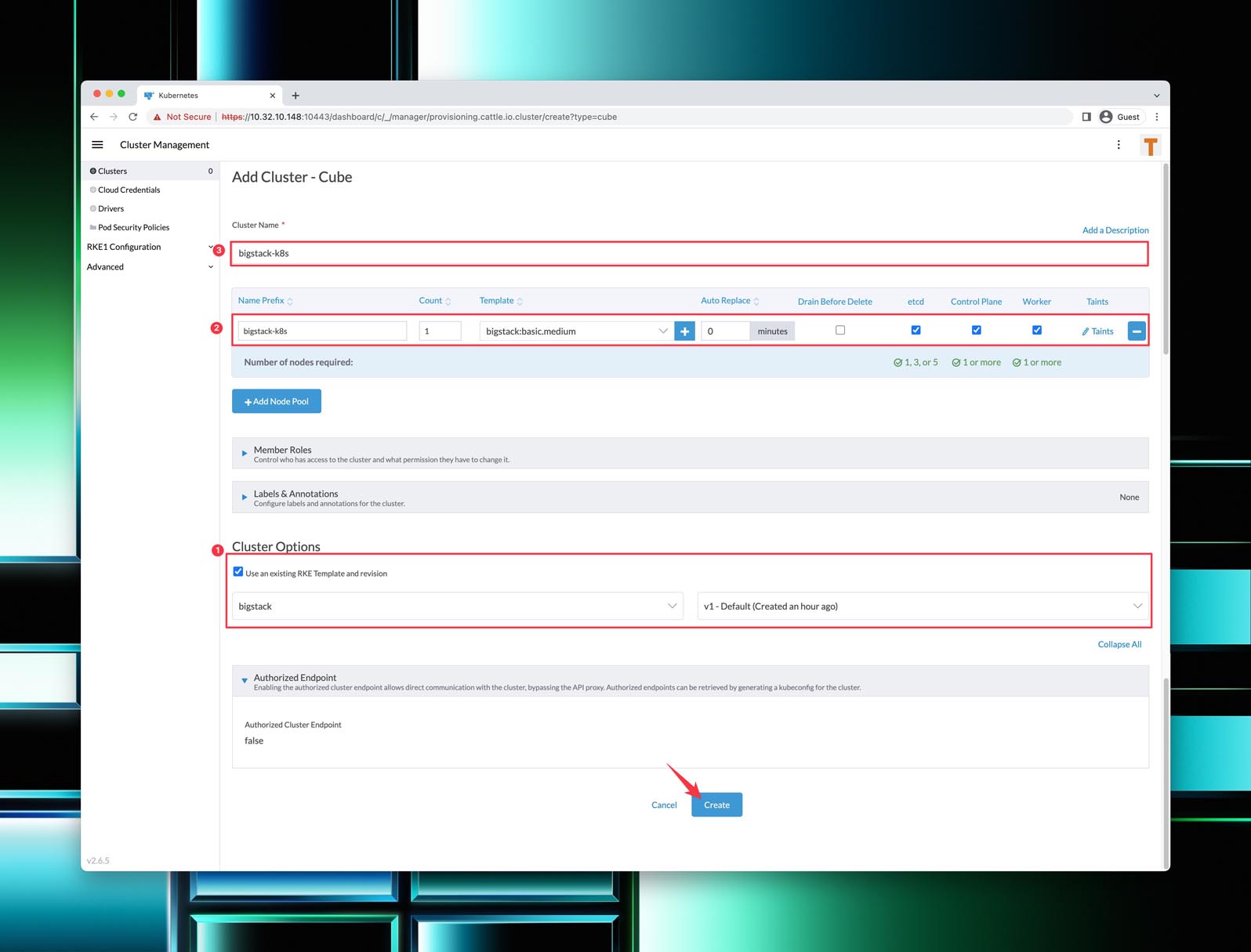The image size is (1251, 952).
Task: Click Add a Description link
Action: click(x=1115, y=230)
